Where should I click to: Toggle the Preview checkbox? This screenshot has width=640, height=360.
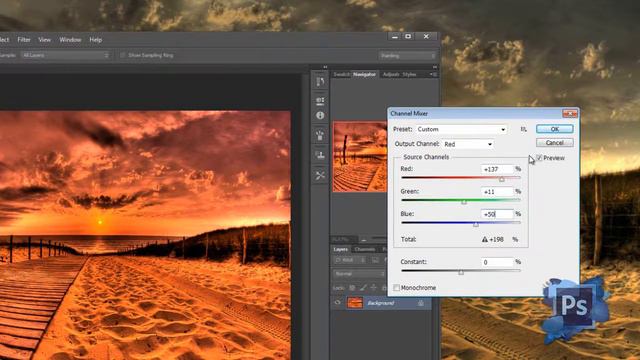(539, 158)
